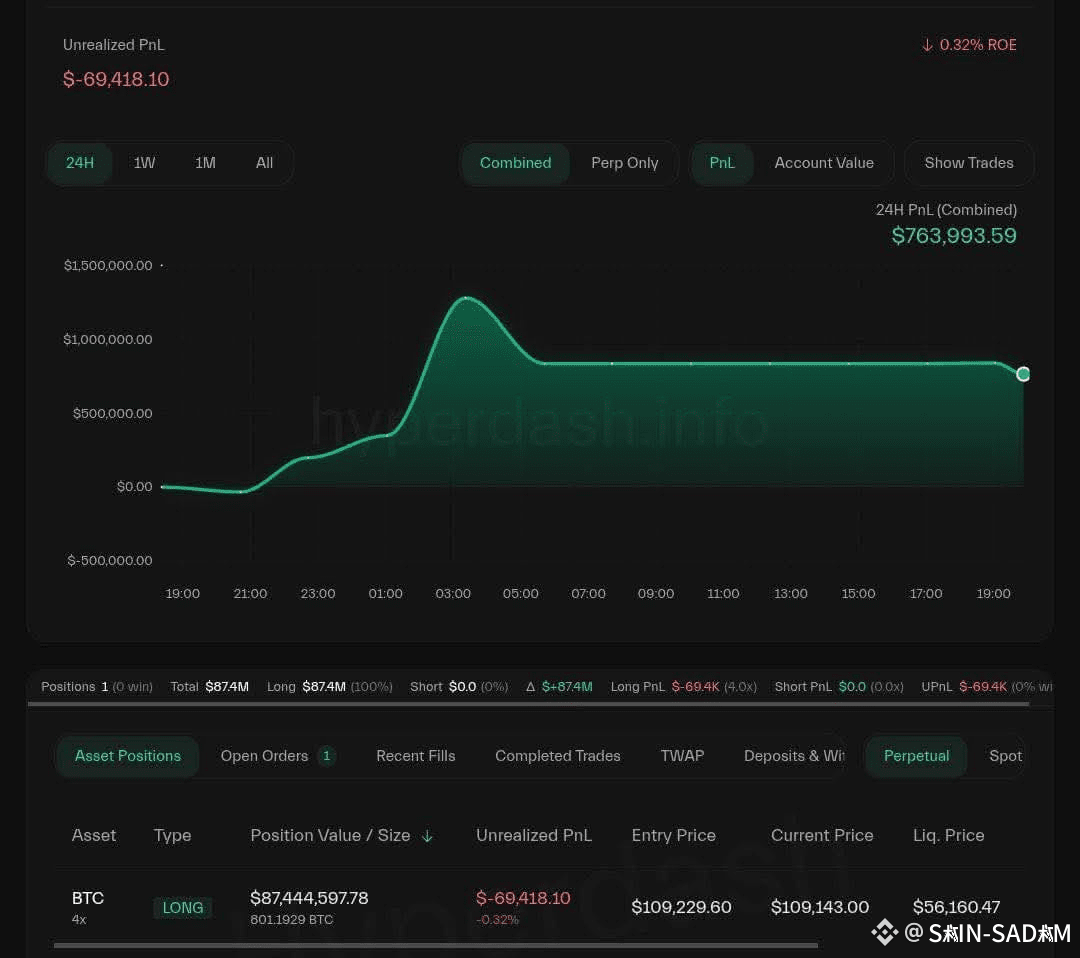Click the delta symbol in the positions summary

(530, 687)
